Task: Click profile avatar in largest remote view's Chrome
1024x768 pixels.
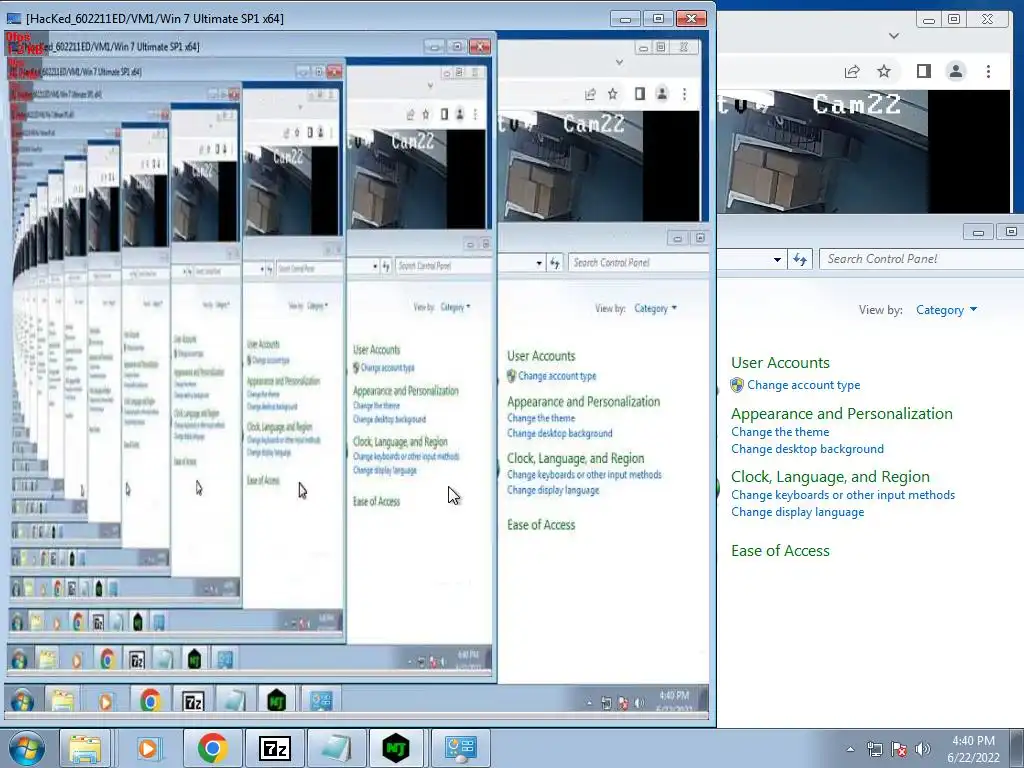Action: tap(662, 94)
